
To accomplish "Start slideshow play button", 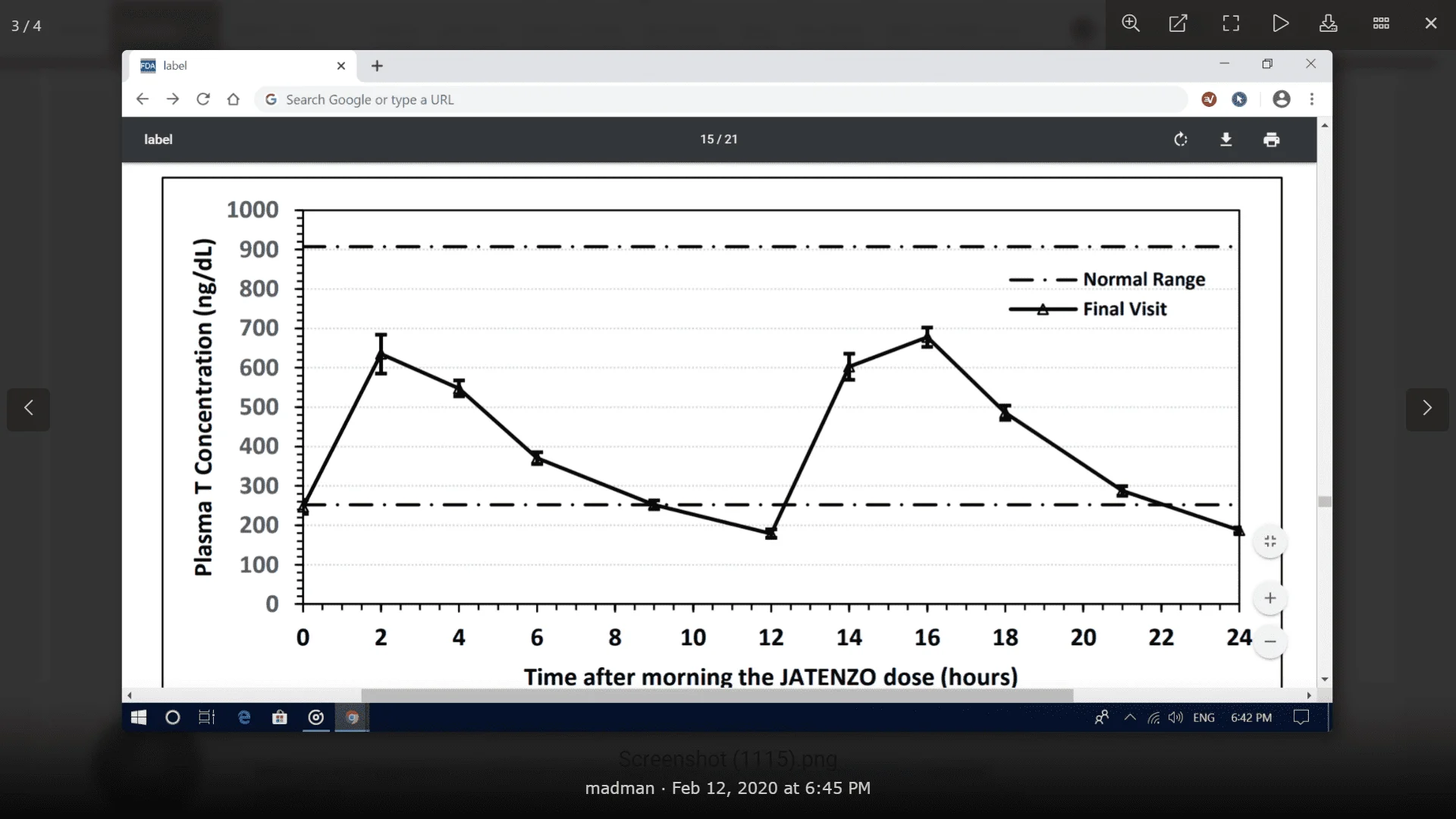I will pyautogui.click(x=1280, y=24).
